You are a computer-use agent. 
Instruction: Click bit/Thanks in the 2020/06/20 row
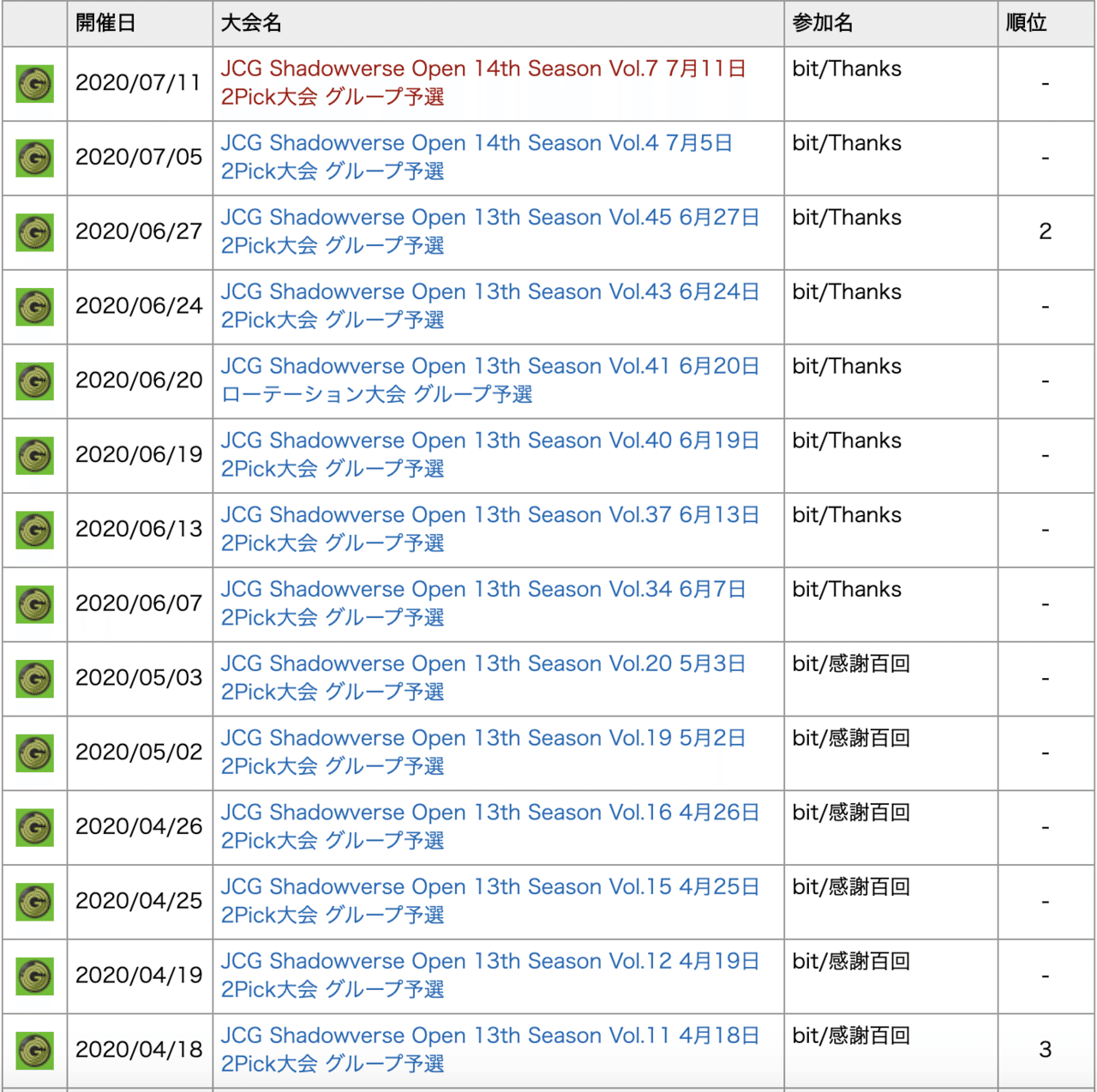coord(847,367)
